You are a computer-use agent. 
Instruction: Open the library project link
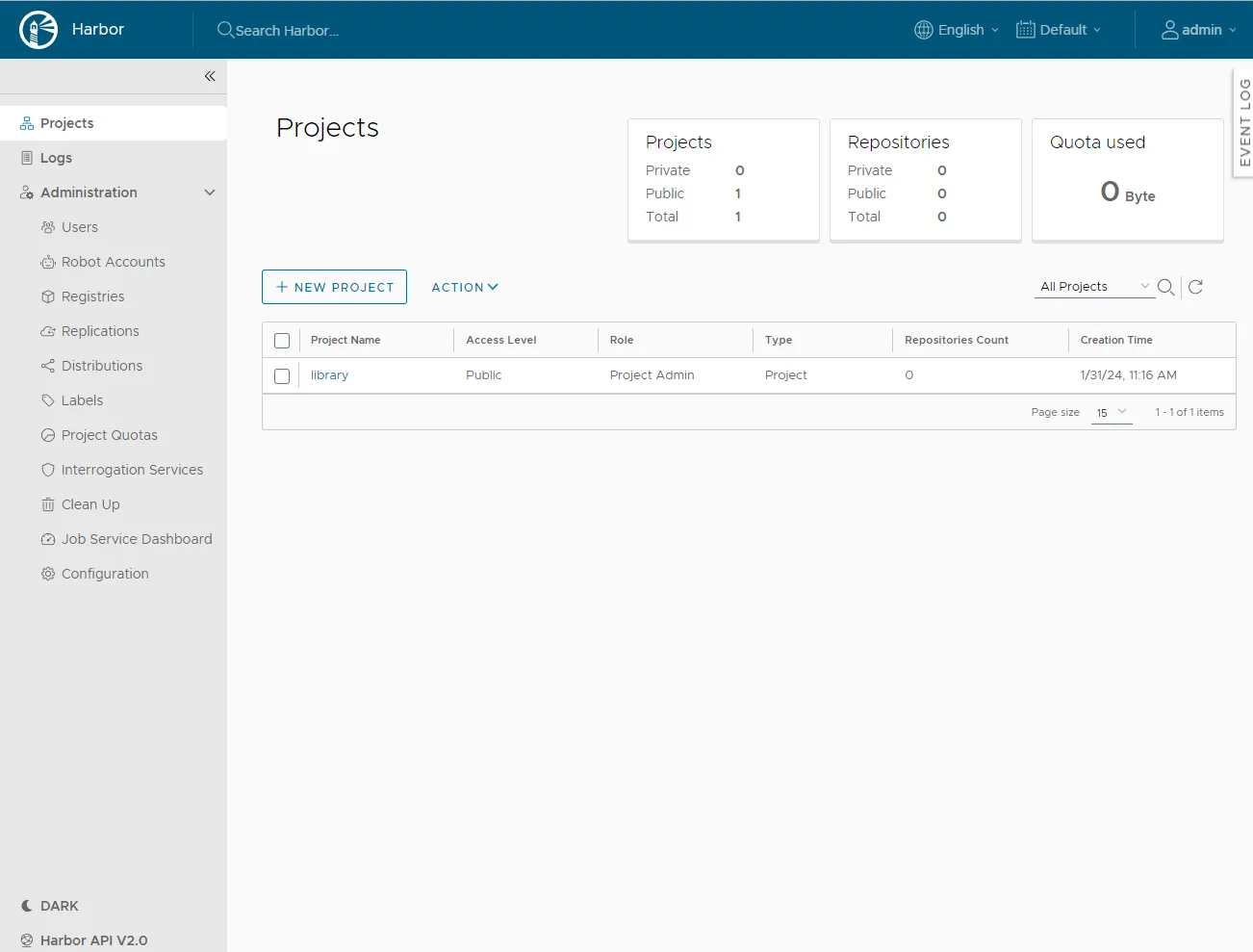click(x=329, y=375)
